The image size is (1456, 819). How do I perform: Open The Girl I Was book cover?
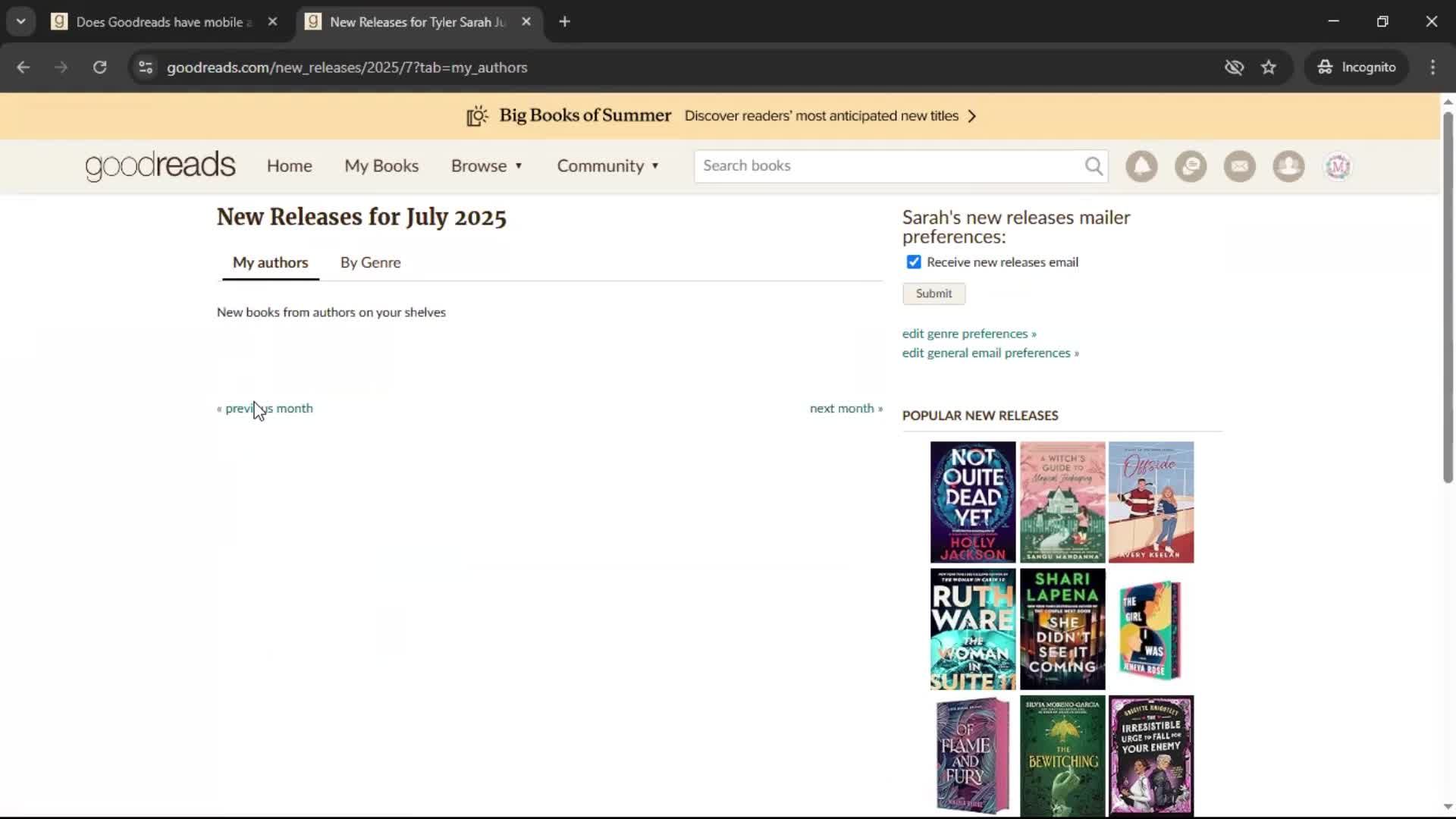click(1151, 629)
